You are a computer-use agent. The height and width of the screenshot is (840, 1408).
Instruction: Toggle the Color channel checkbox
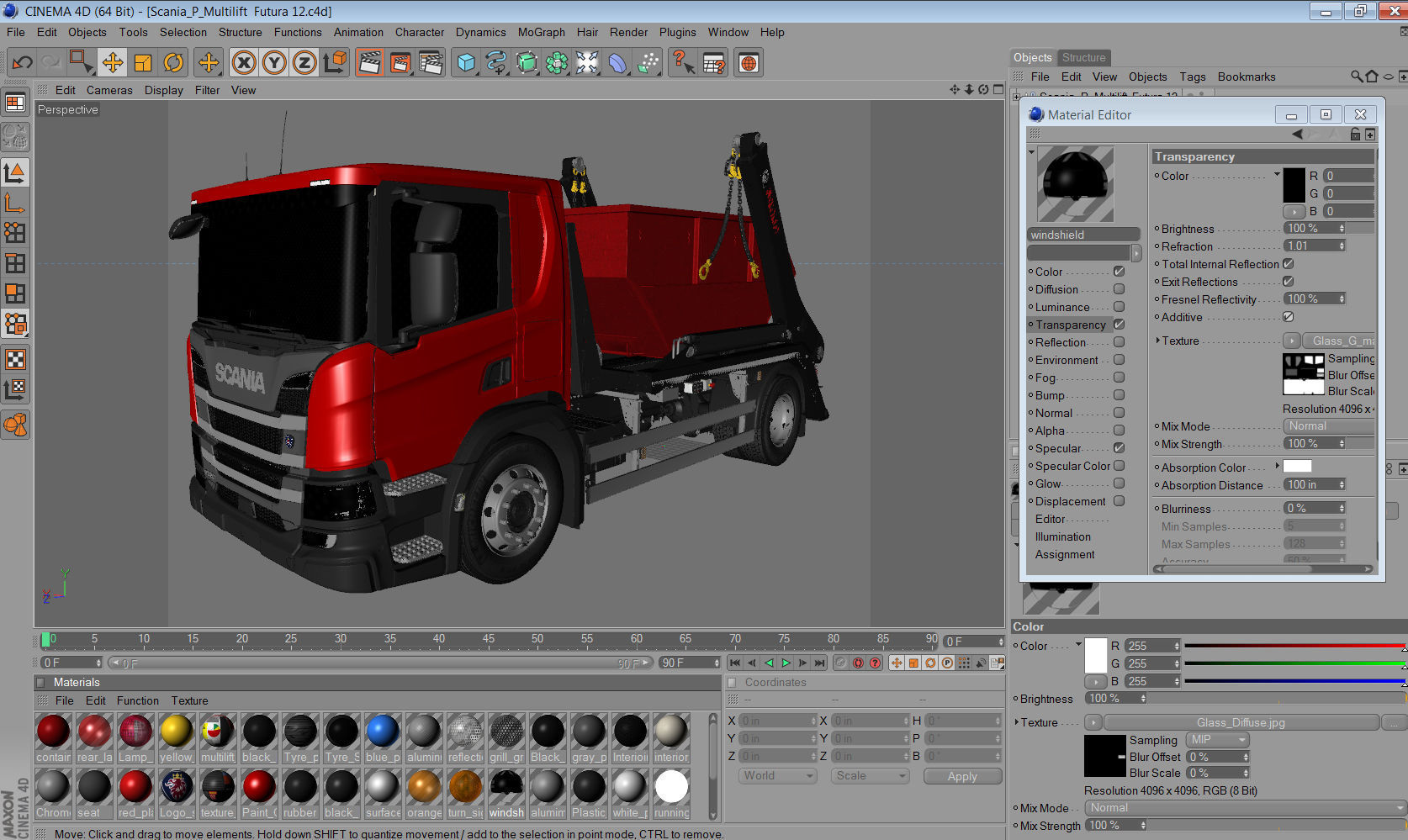click(x=1119, y=272)
